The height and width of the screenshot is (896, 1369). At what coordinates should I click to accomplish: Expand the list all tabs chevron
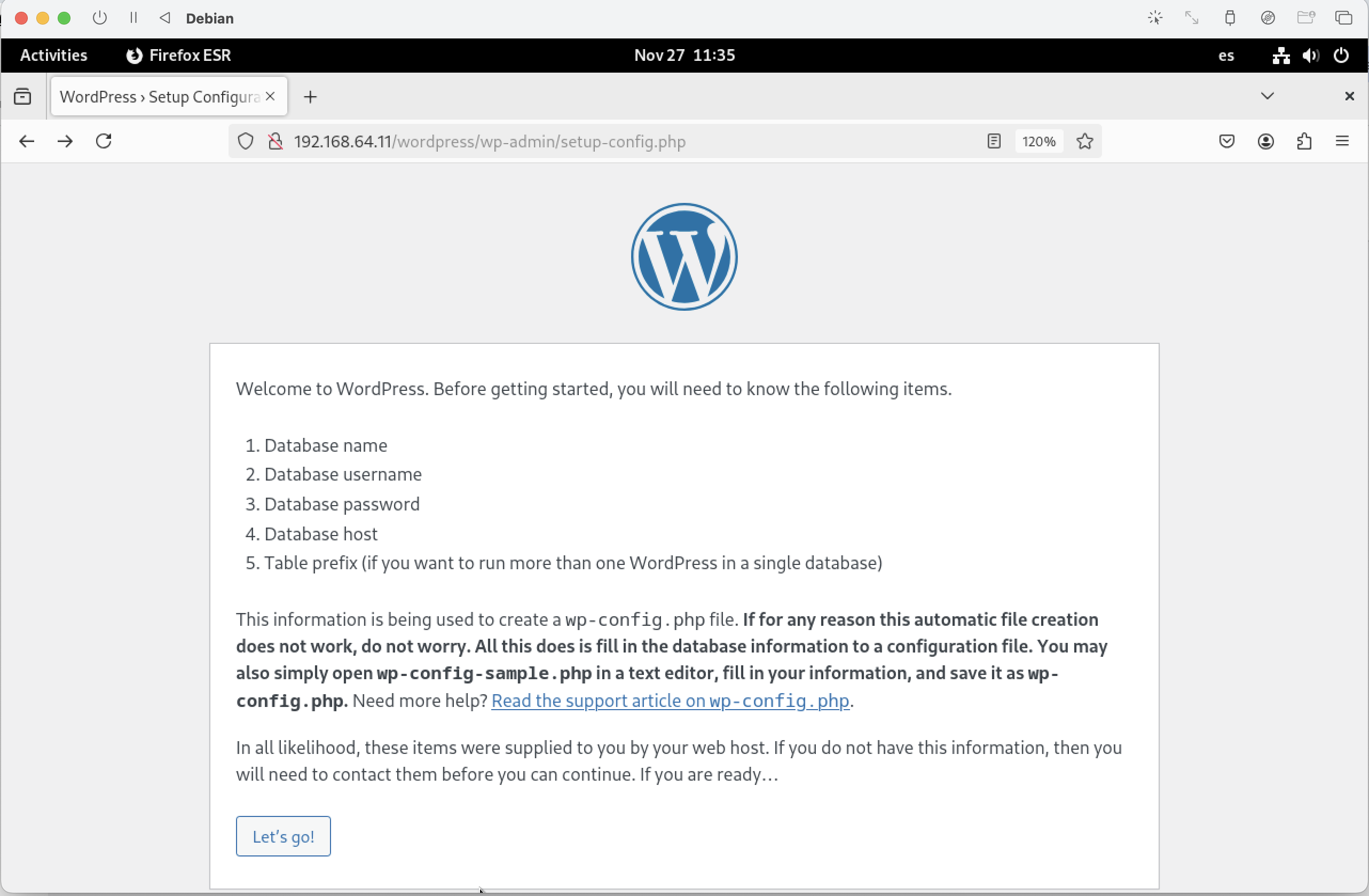point(1267,96)
